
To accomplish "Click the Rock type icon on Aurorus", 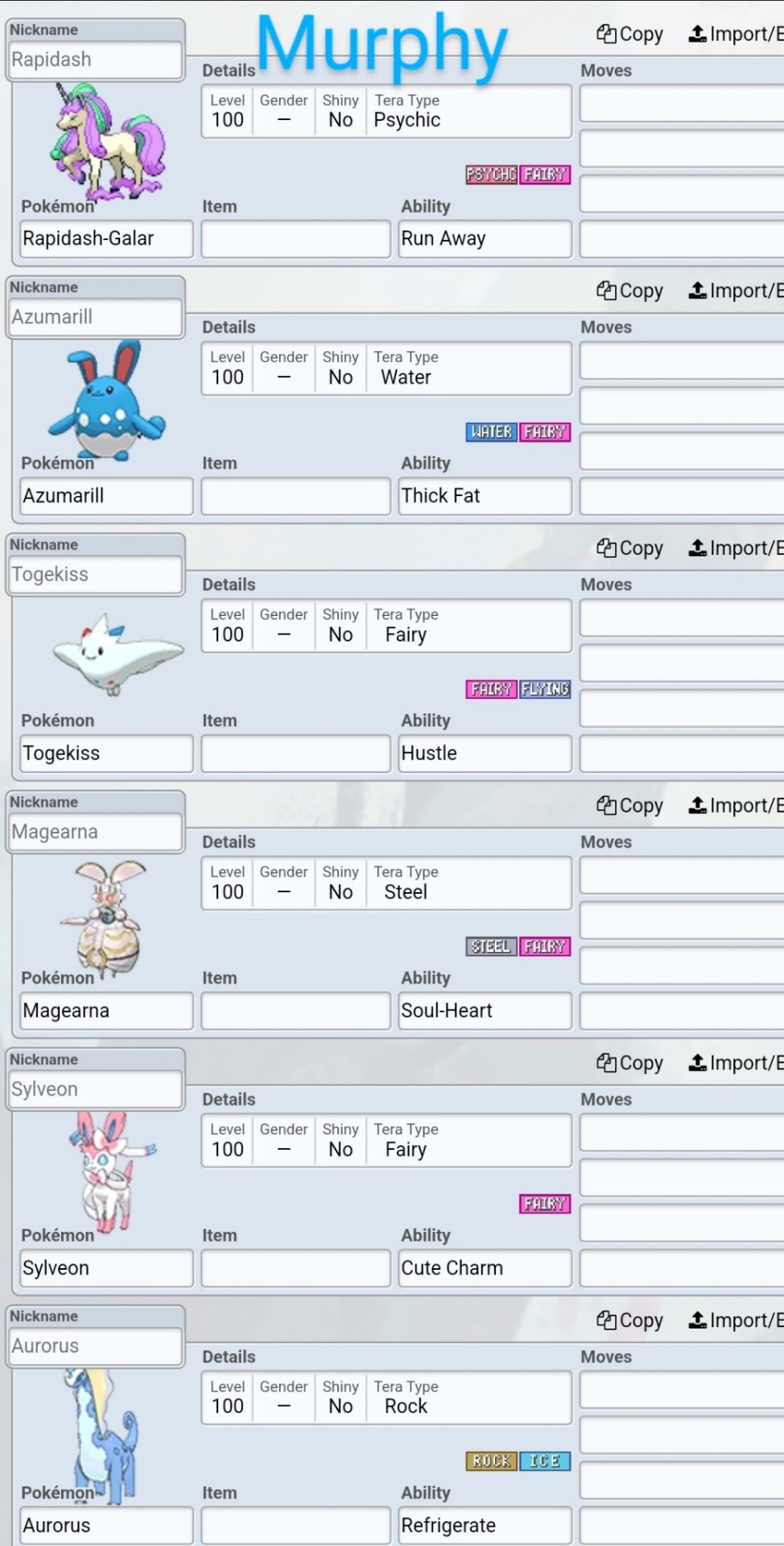I will click(491, 1461).
